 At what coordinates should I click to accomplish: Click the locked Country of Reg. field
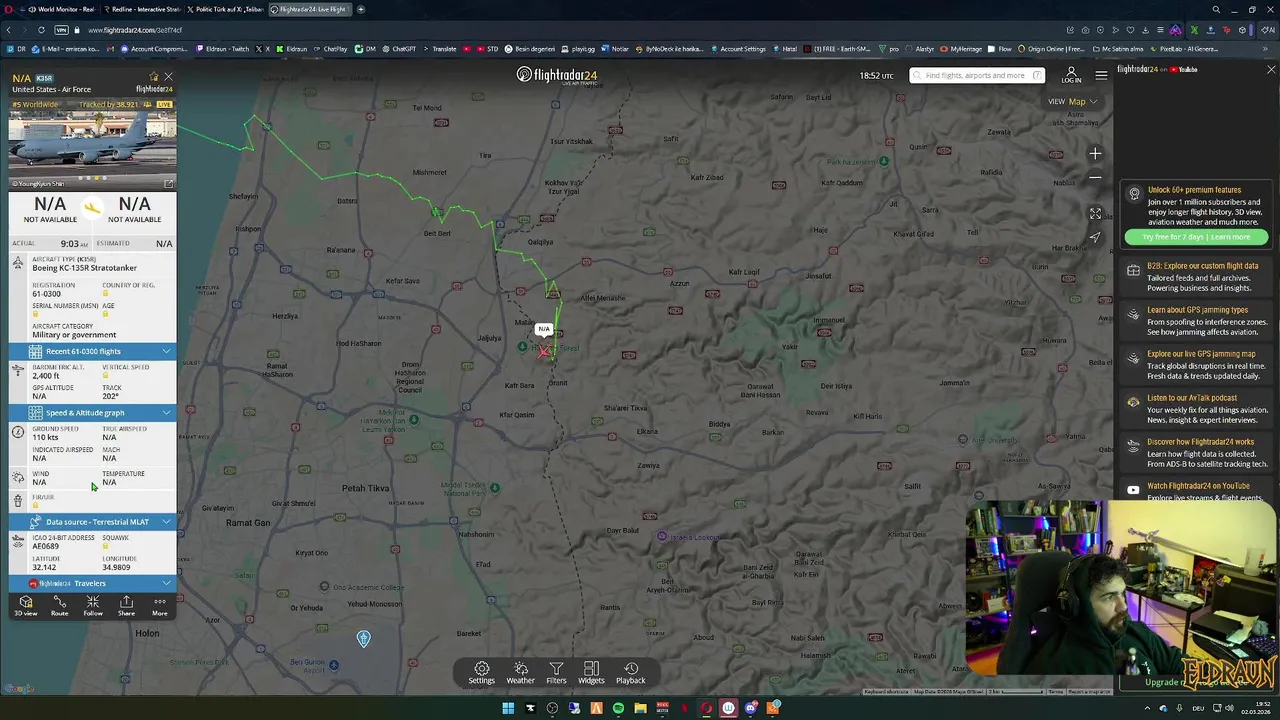128,289
